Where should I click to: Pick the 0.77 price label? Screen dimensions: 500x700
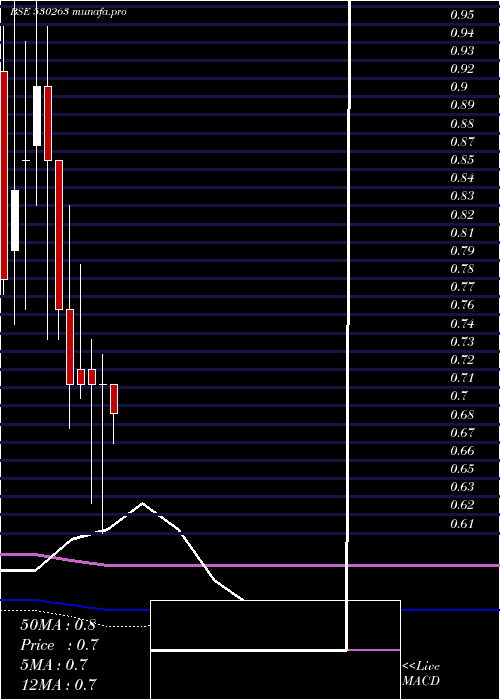462,287
